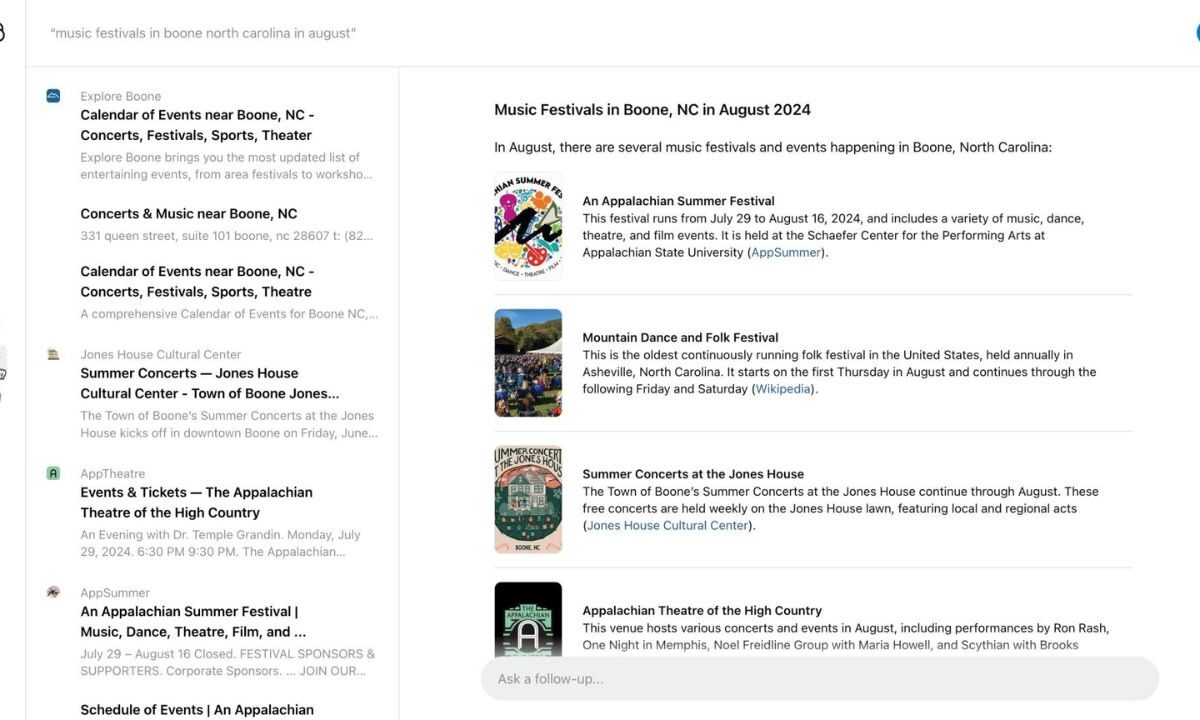Viewport: 1200px width, 720px height.
Task: Open the Summer Concerts Jones House poster thumbnail
Action: click(528, 499)
